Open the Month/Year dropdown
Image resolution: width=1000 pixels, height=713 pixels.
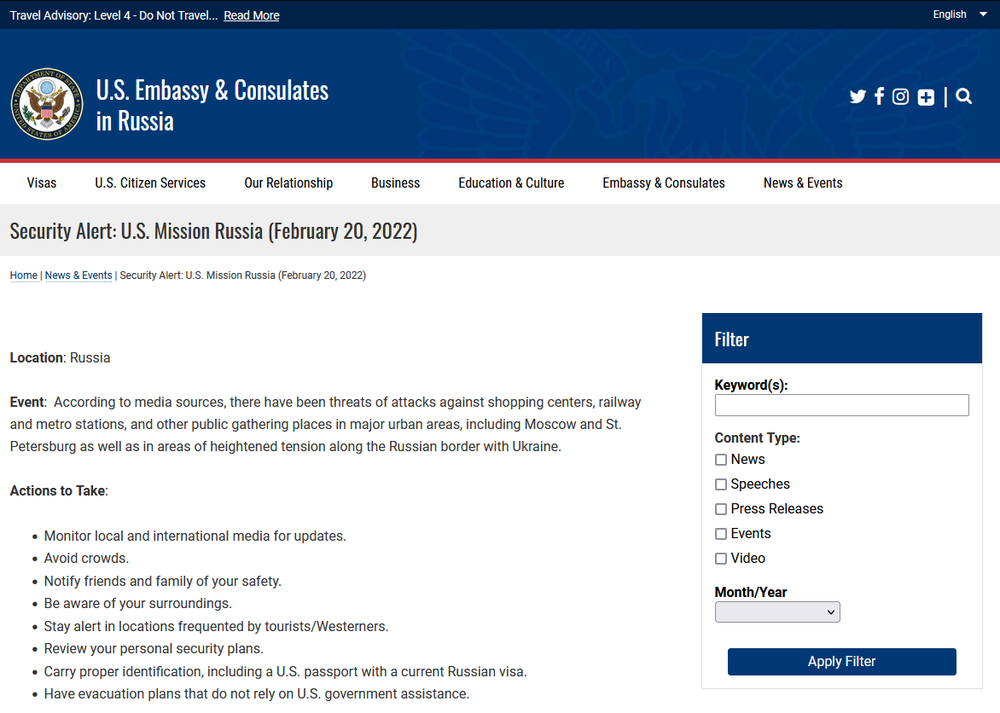click(x=777, y=612)
